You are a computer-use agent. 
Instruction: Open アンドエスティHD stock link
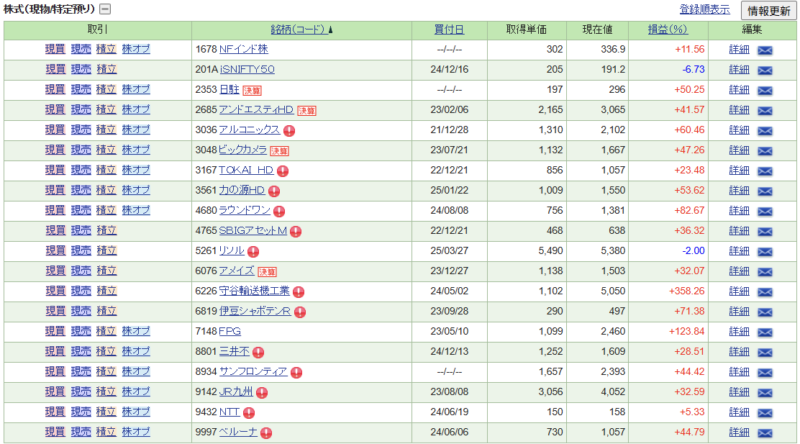coord(256,110)
